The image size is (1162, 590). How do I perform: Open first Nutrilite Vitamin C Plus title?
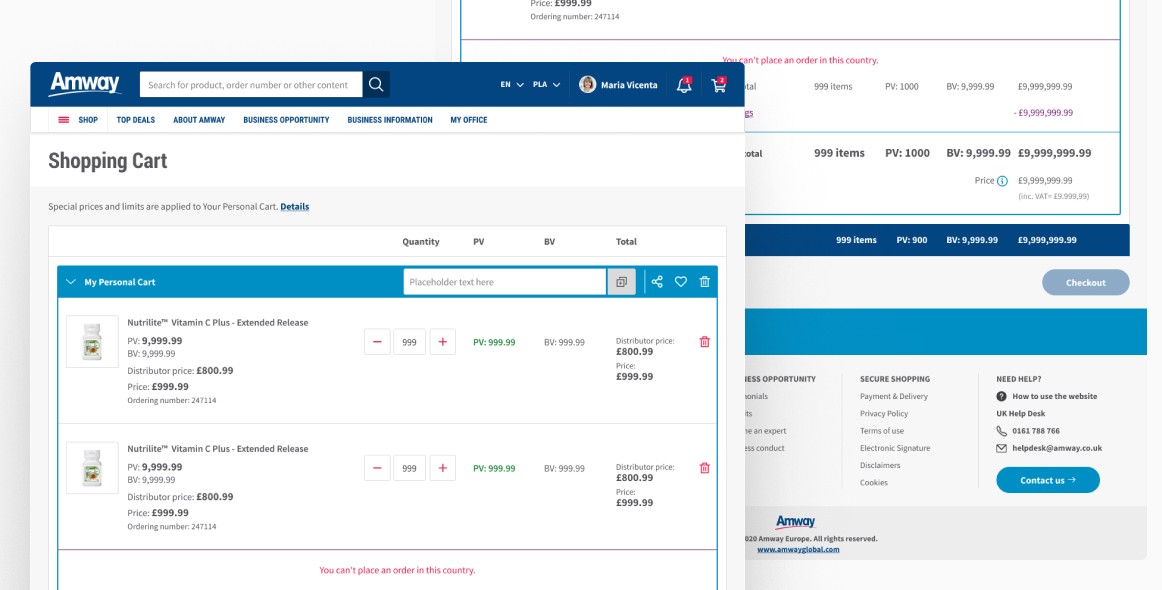218,322
